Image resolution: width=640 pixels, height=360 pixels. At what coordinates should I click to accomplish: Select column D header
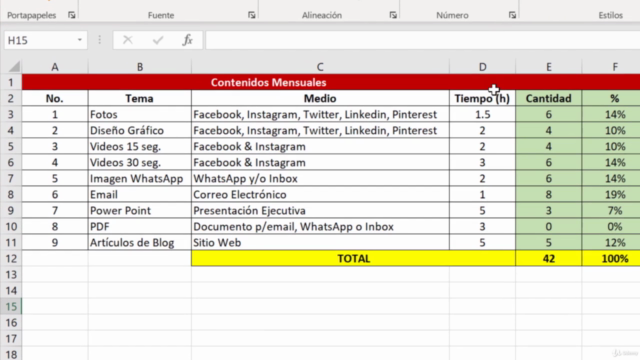(x=482, y=67)
